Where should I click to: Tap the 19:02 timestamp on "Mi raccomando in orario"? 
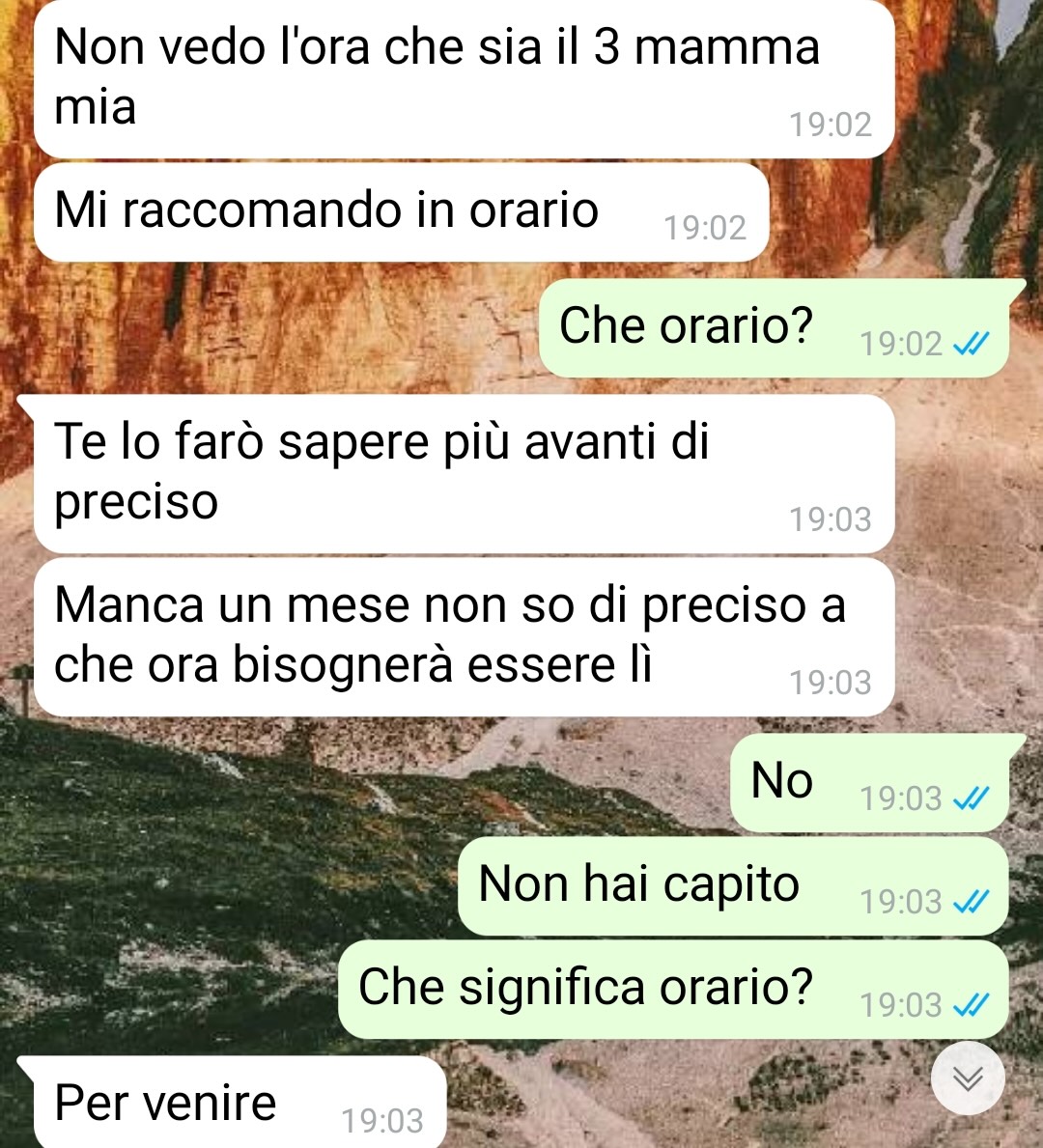tap(705, 228)
